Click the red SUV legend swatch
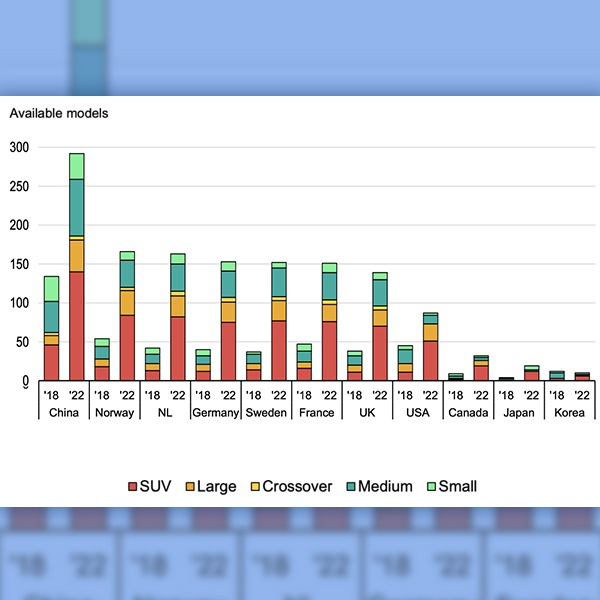 click(132, 487)
